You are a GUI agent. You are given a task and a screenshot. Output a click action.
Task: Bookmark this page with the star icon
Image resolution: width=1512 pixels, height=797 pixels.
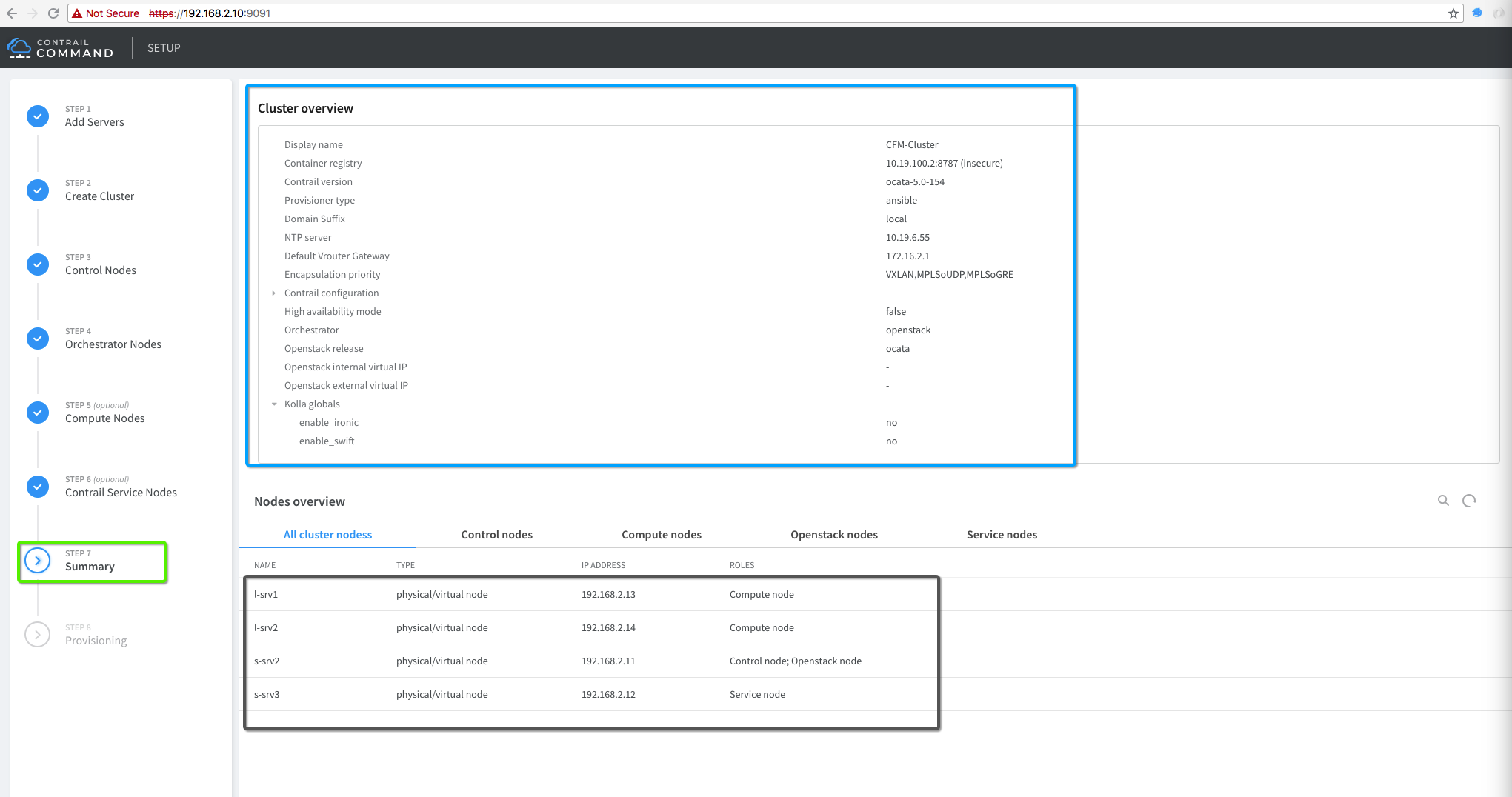tap(1453, 13)
